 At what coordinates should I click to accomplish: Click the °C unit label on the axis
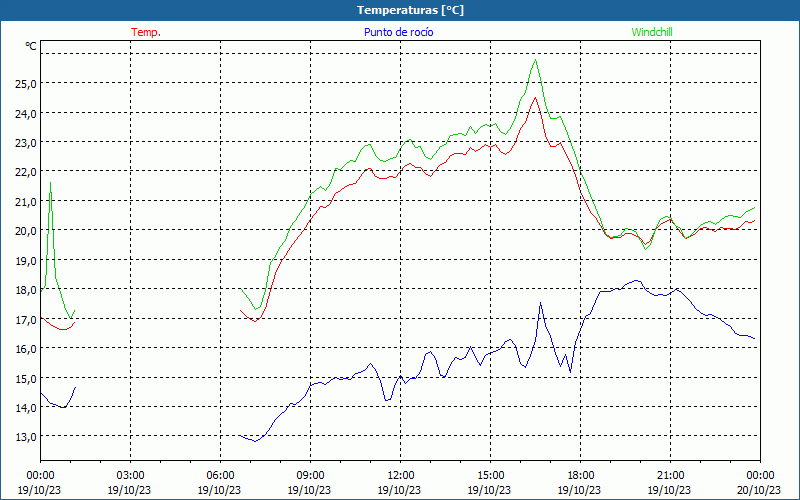click(31, 46)
